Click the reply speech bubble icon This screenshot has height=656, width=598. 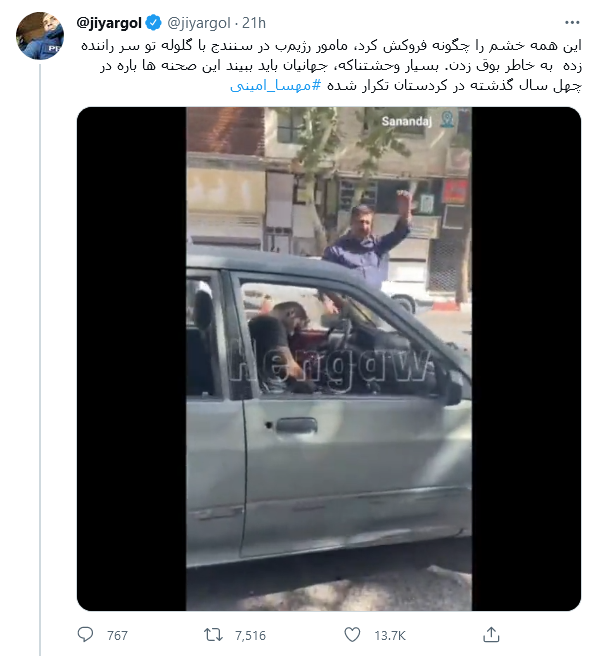(x=85, y=635)
